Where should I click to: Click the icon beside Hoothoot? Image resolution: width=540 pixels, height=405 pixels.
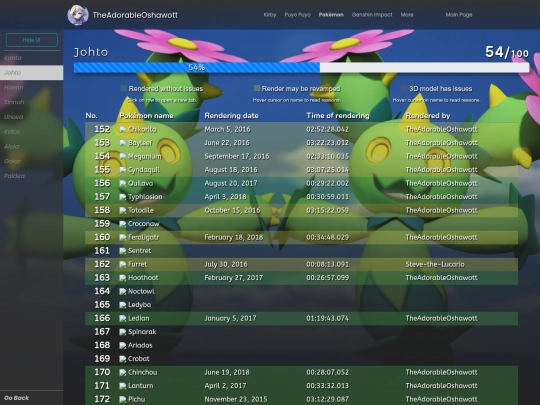123,278
